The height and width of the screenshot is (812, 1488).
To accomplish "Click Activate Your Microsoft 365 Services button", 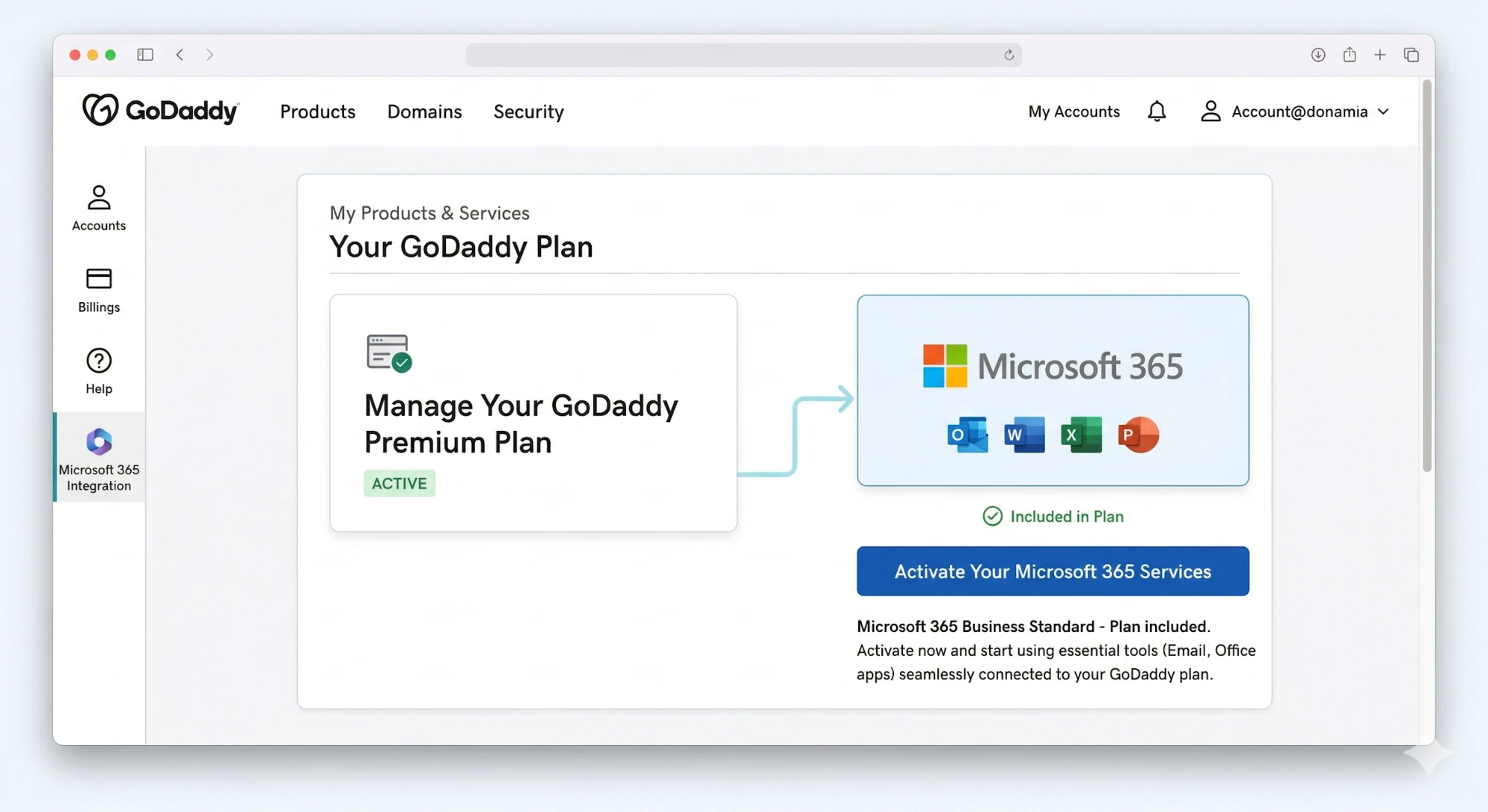I will (1053, 571).
